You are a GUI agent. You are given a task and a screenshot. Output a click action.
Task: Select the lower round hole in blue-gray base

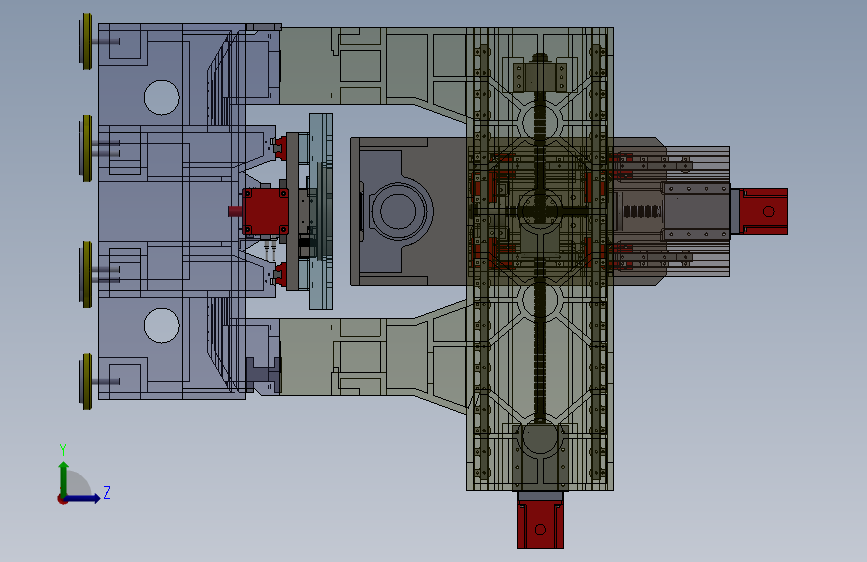[x=161, y=325]
